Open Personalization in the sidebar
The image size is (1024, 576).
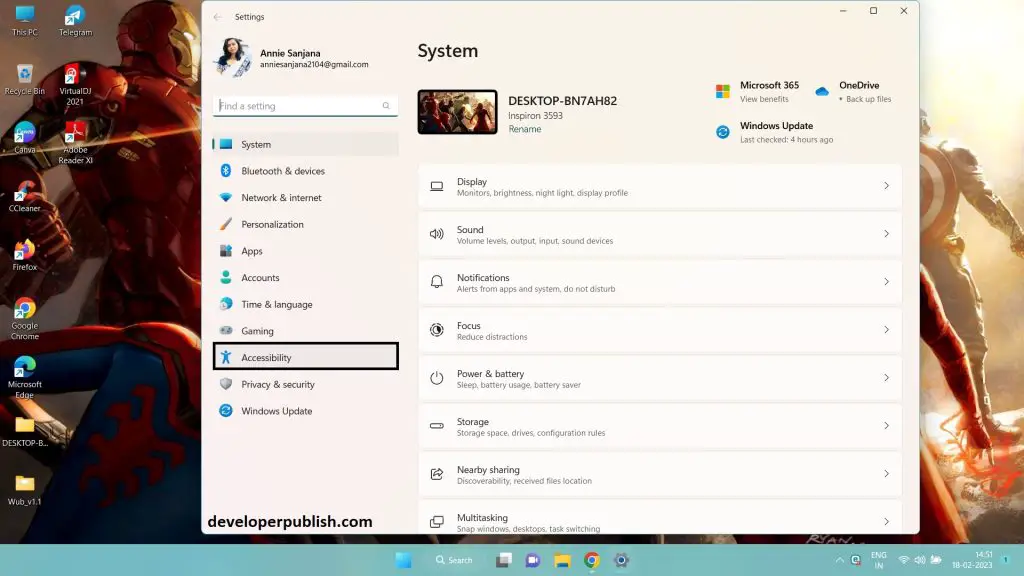[x=306, y=225]
